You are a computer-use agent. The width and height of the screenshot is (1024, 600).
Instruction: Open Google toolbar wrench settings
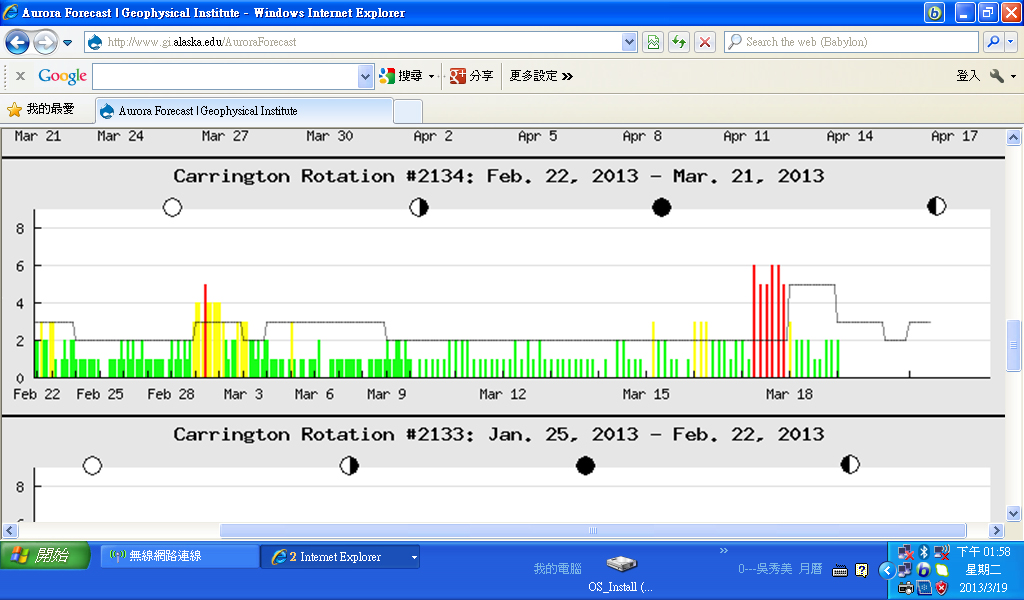coord(997,76)
